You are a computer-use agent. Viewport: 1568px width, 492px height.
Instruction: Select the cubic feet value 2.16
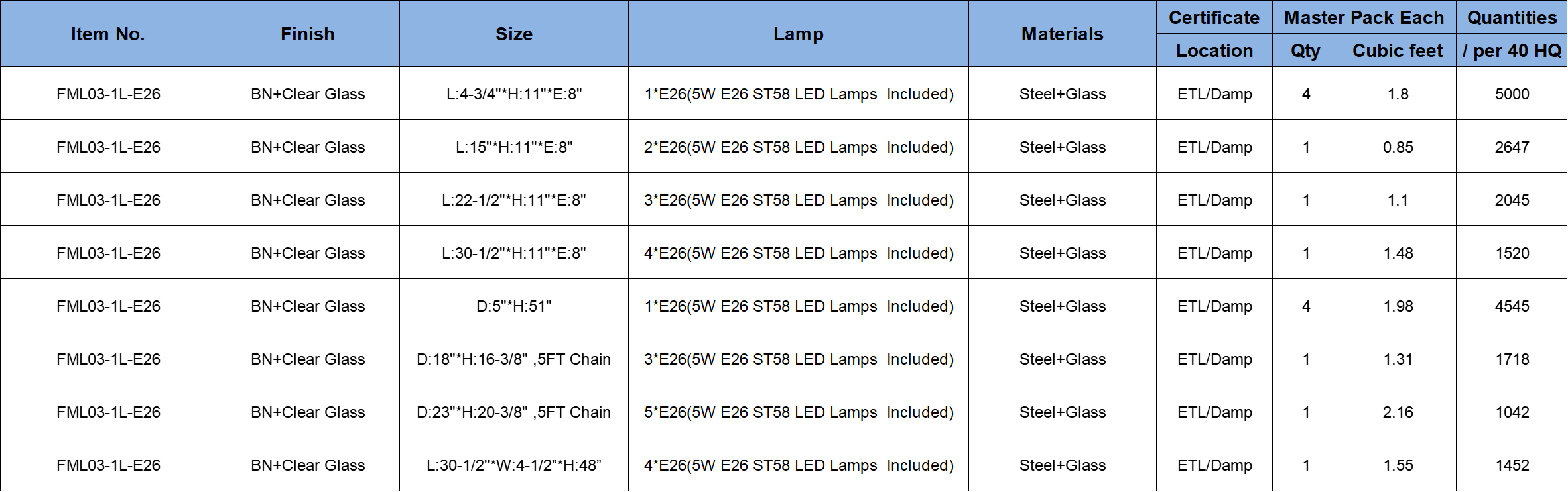point(1398,412)
